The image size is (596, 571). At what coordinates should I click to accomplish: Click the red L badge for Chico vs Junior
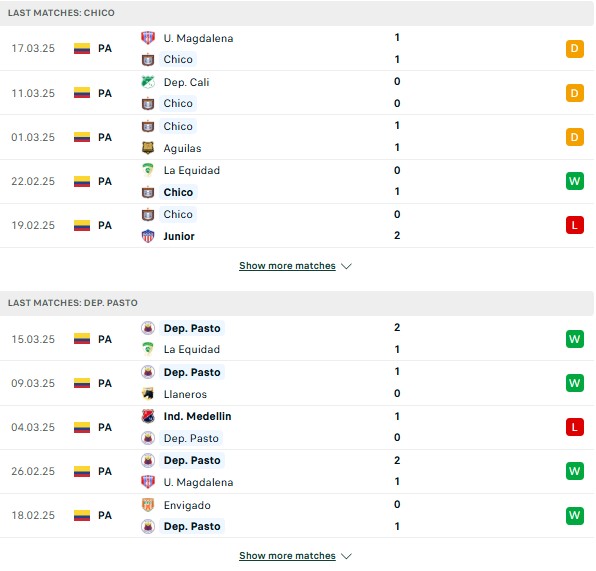[574, 225]
